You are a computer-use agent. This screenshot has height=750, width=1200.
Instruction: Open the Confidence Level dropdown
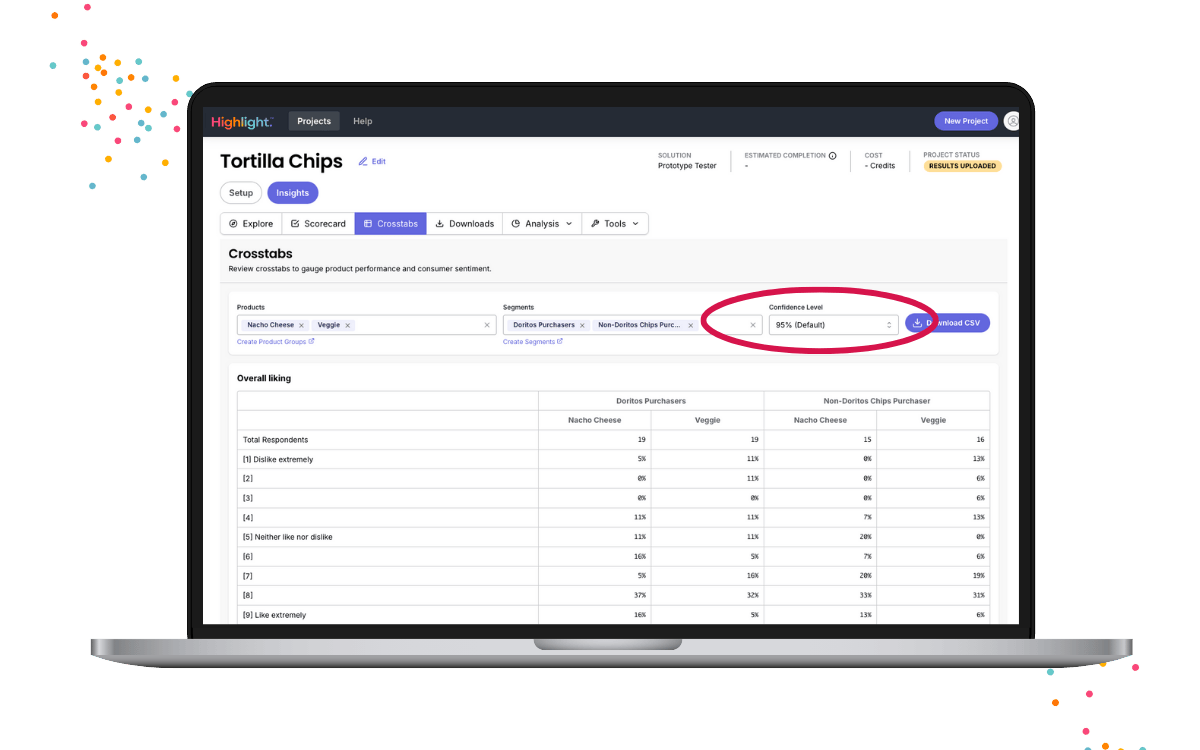pyautogui.click(x=833, y=325)
